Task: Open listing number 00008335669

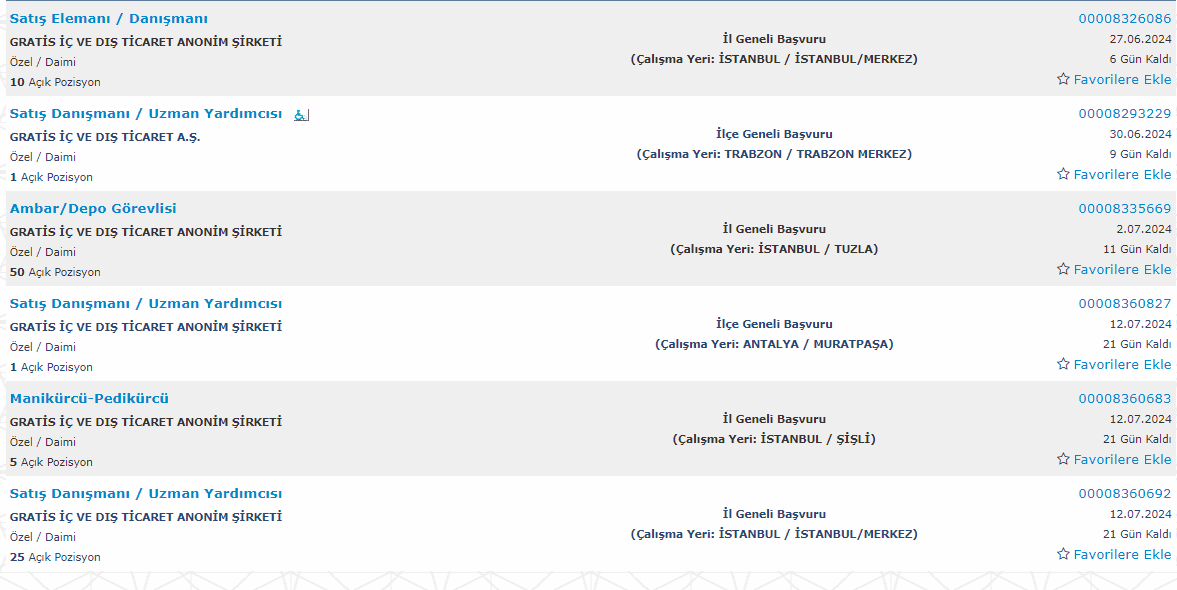Action: (1124, 209)
